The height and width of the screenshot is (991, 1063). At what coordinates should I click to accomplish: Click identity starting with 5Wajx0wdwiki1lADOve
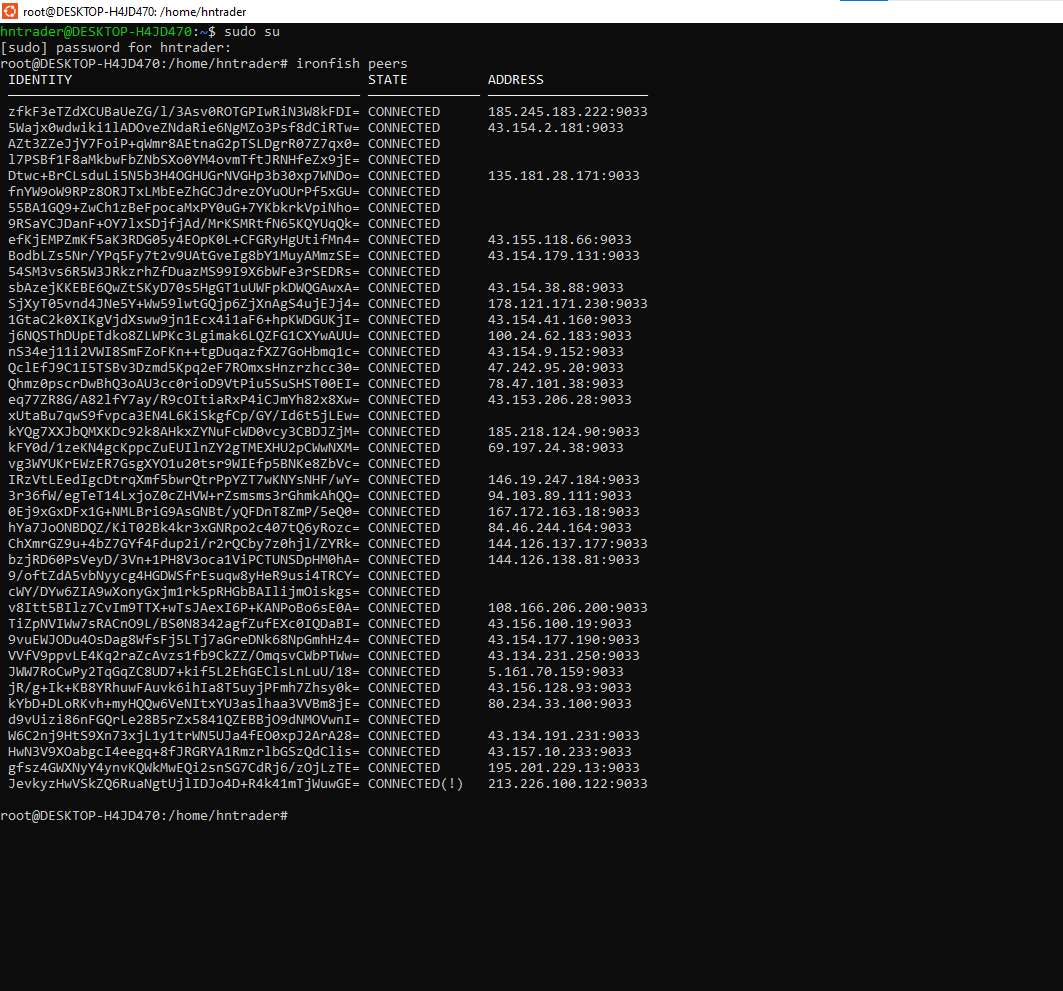point(184,128)
